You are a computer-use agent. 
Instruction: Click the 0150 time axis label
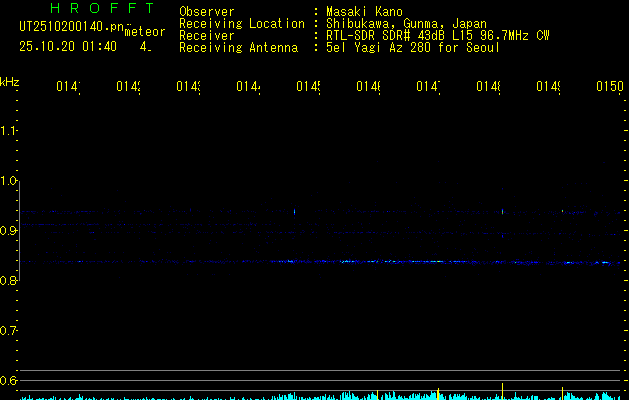pos(610,87)
